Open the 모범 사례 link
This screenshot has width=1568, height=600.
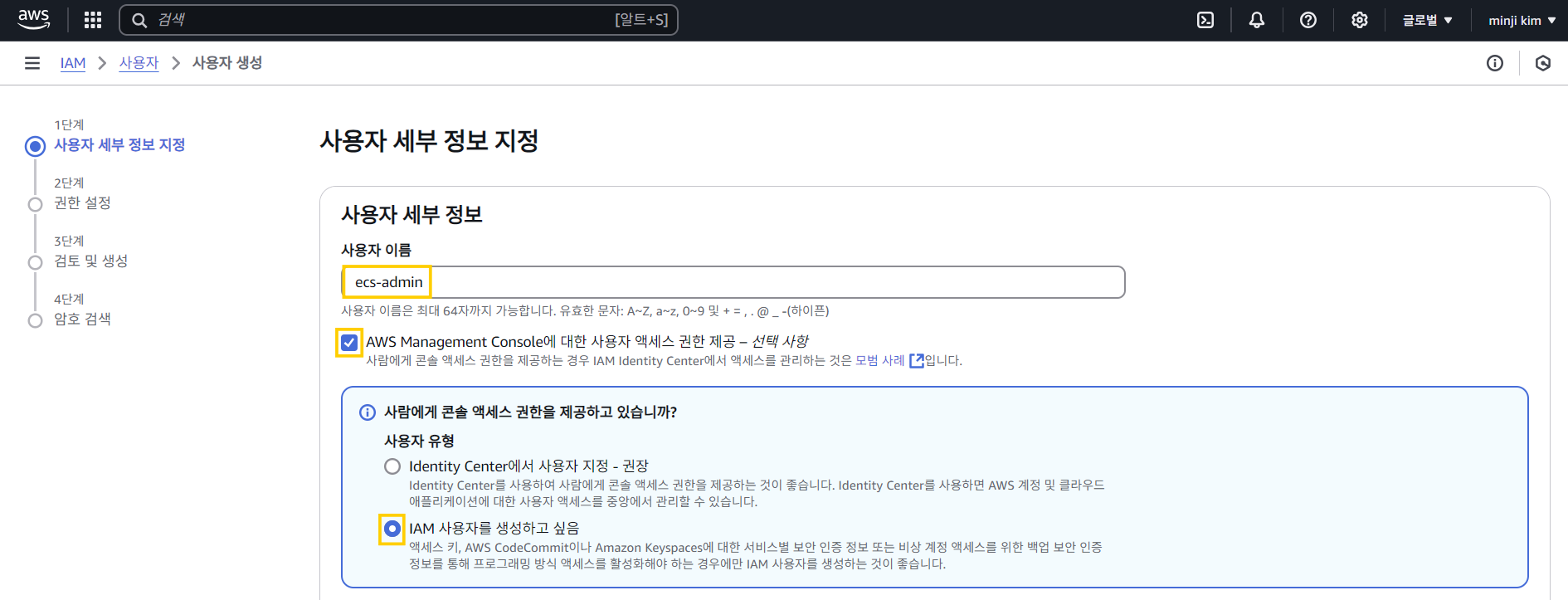(x=880, y=360)
